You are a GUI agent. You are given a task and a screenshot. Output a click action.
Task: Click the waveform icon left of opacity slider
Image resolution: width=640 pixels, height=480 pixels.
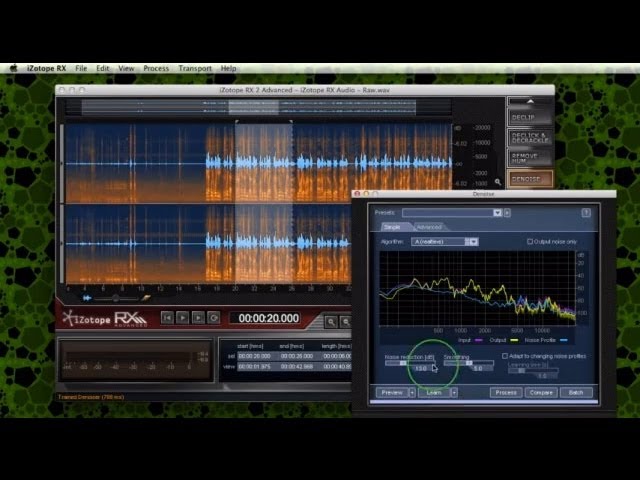(87, 298)
